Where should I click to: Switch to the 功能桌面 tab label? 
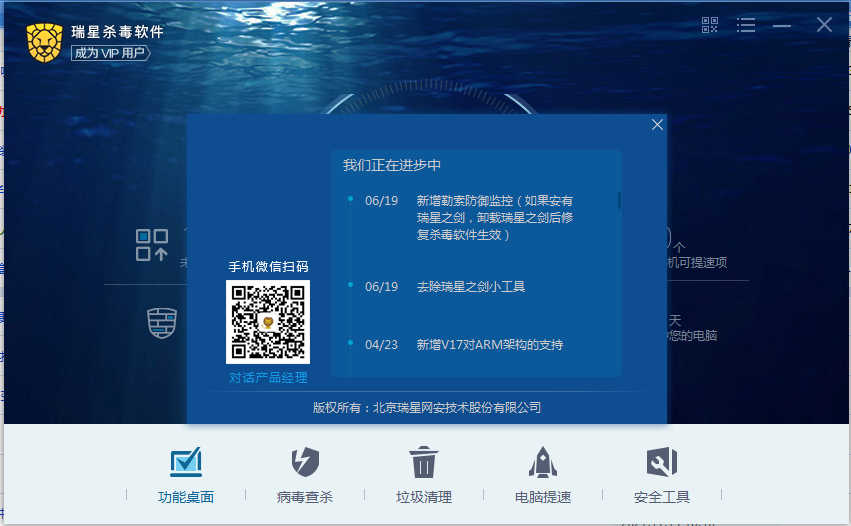pyautogui.click(x=186, y=497)
